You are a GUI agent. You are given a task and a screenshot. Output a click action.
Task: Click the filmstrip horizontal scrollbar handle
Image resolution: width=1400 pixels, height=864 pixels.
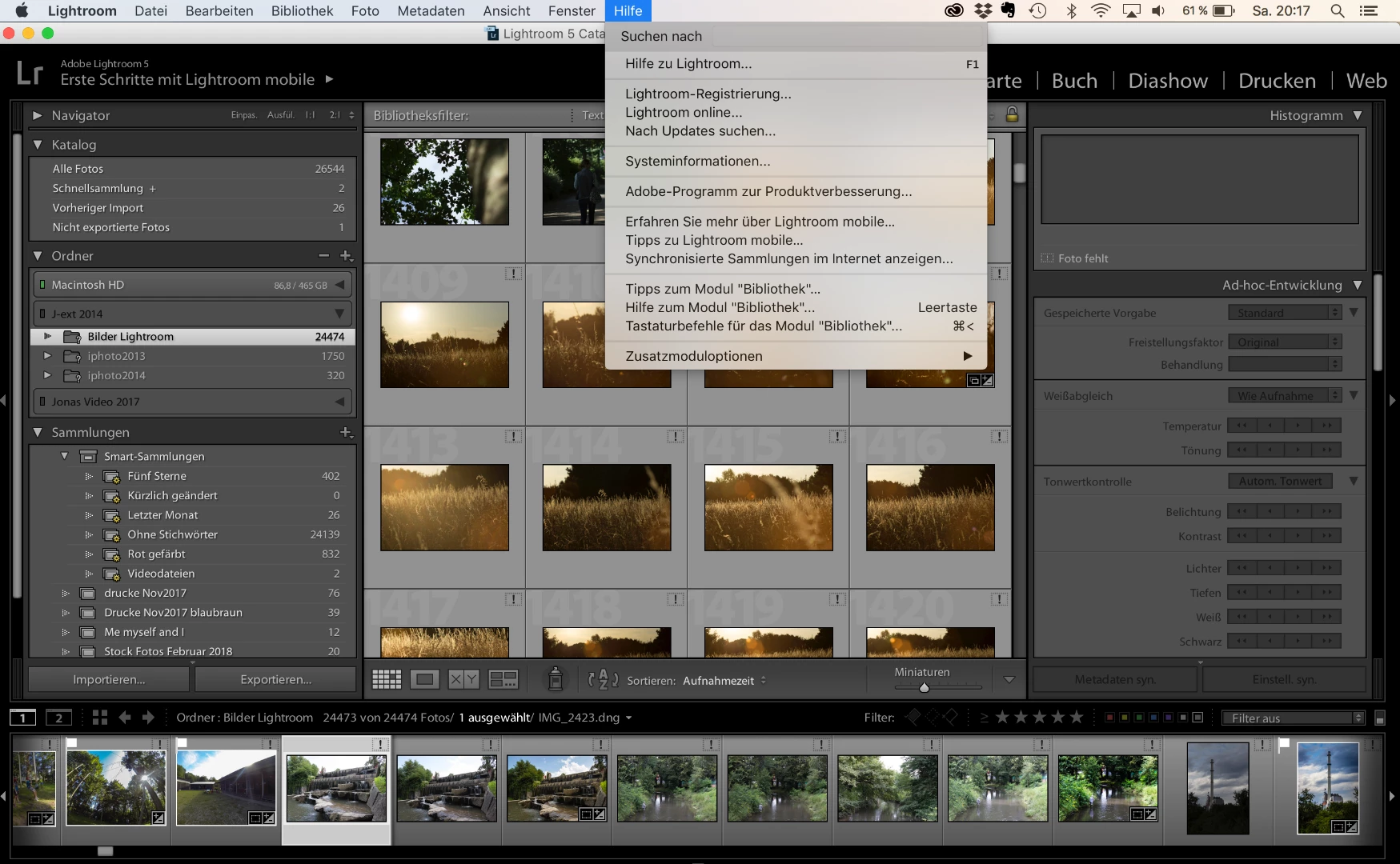pos(105,851)
